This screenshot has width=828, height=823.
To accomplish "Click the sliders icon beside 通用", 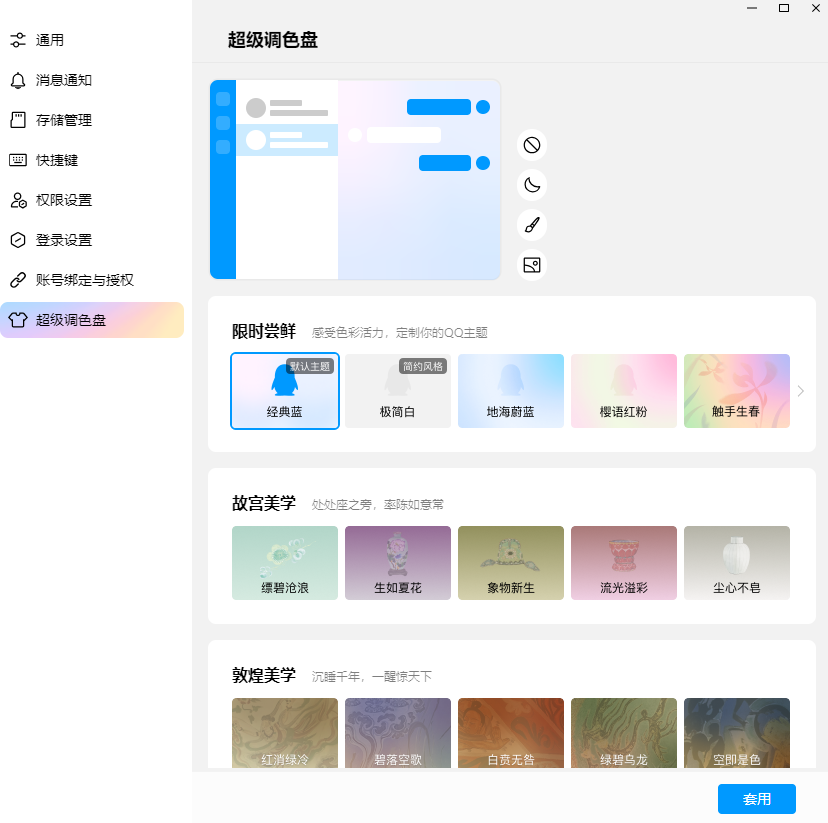I will 18,40.
